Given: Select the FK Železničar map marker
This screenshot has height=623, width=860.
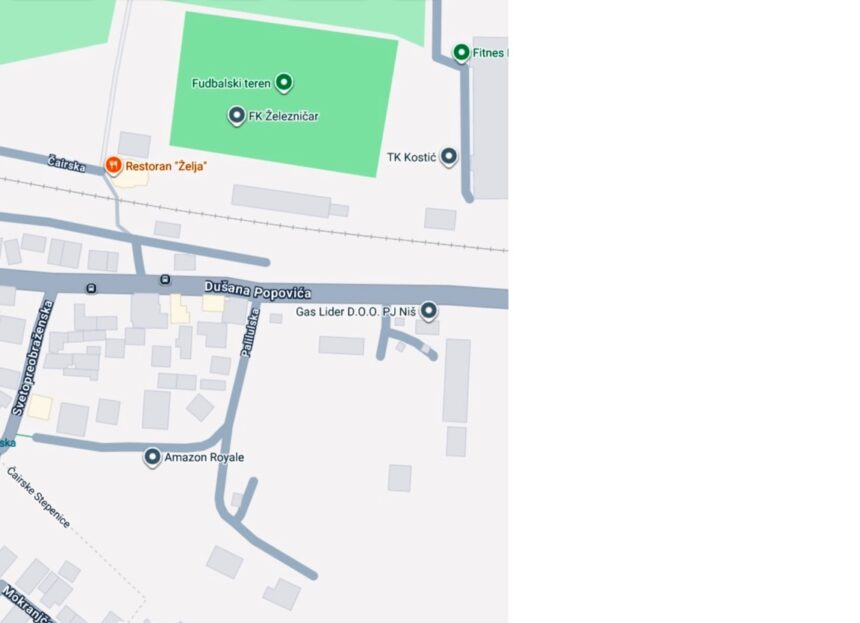Looking at the screenshot, I should 236,115.
